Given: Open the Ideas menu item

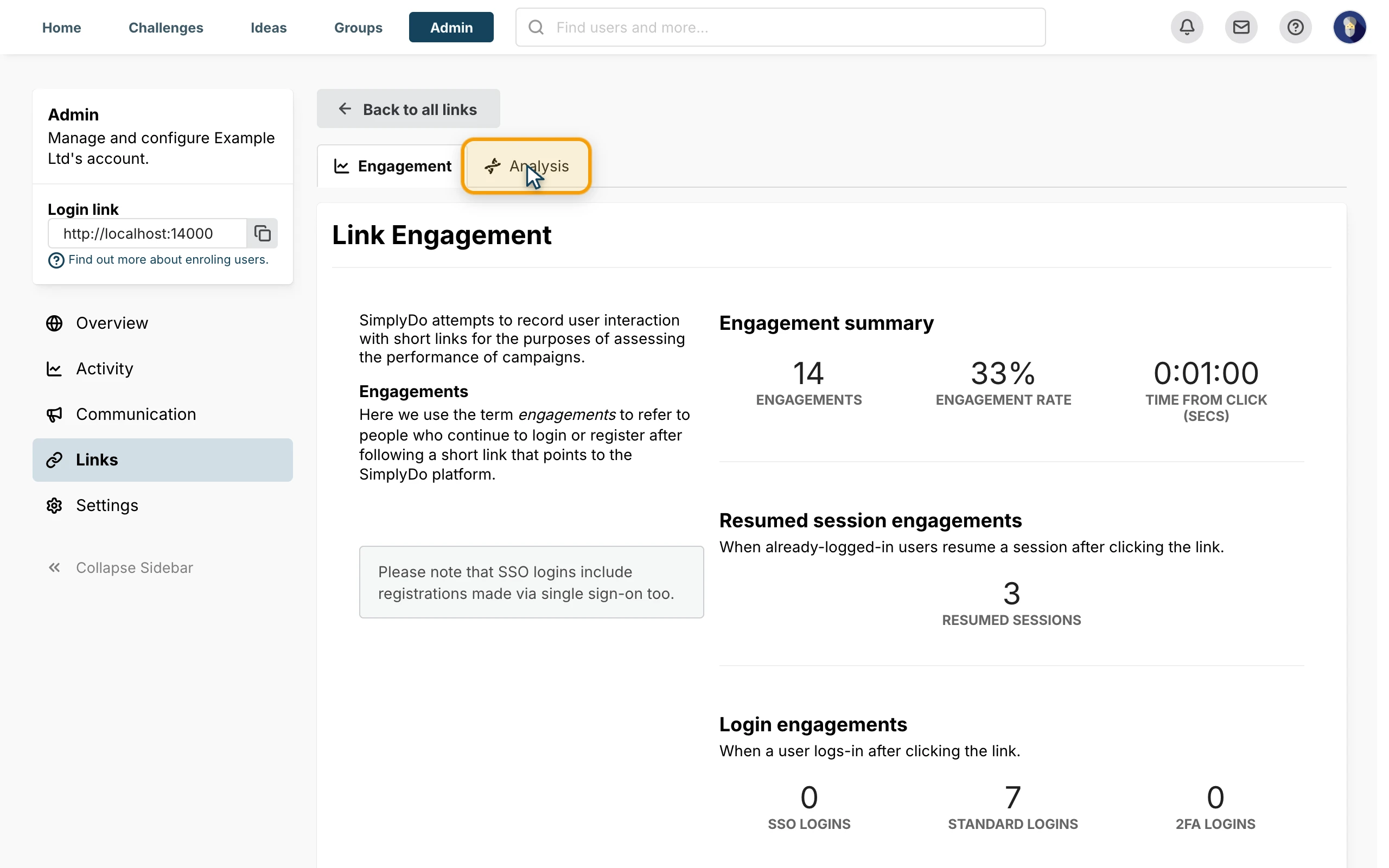Looking at the screenshot, I should [x=268, y=27].
